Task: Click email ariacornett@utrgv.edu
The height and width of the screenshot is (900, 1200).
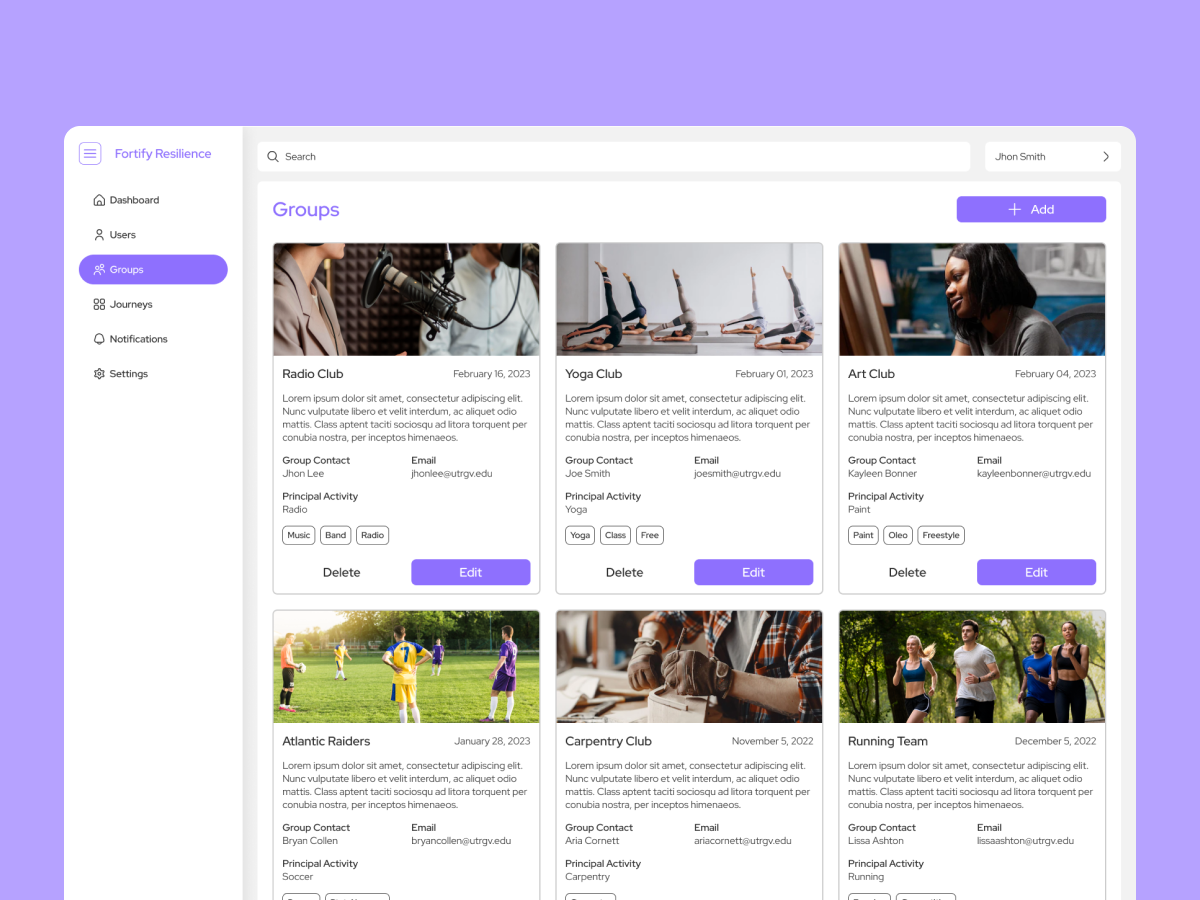Action: (x=743, y=841)
